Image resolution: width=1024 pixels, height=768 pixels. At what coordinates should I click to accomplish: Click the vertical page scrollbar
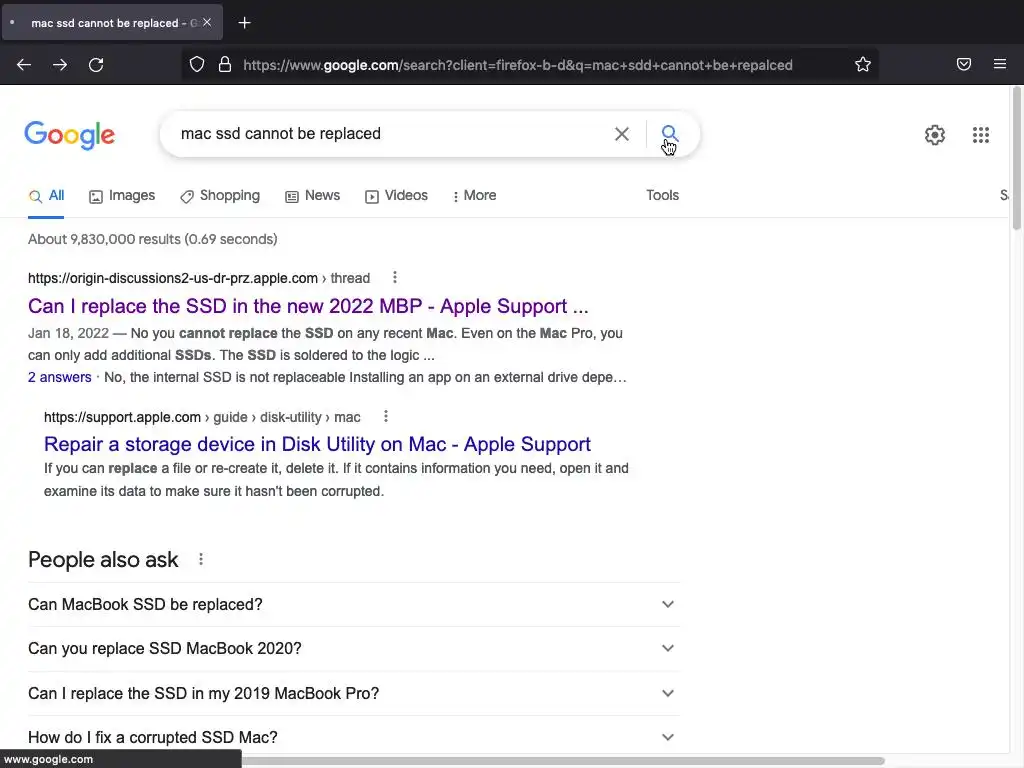[1016, 157]
